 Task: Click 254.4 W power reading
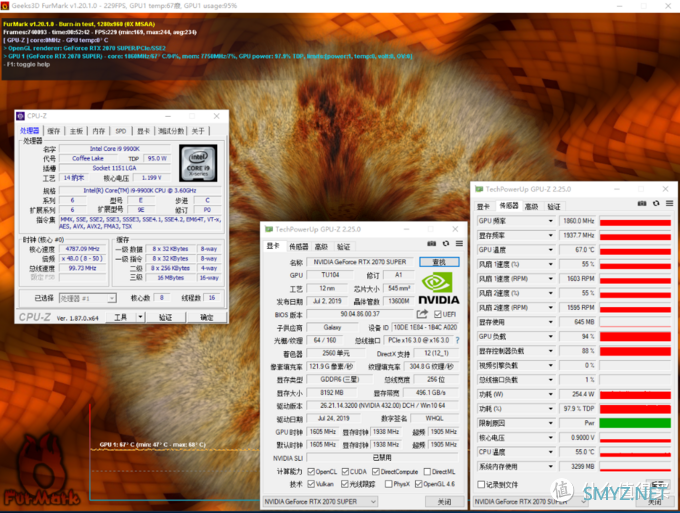tap(578, 394)
